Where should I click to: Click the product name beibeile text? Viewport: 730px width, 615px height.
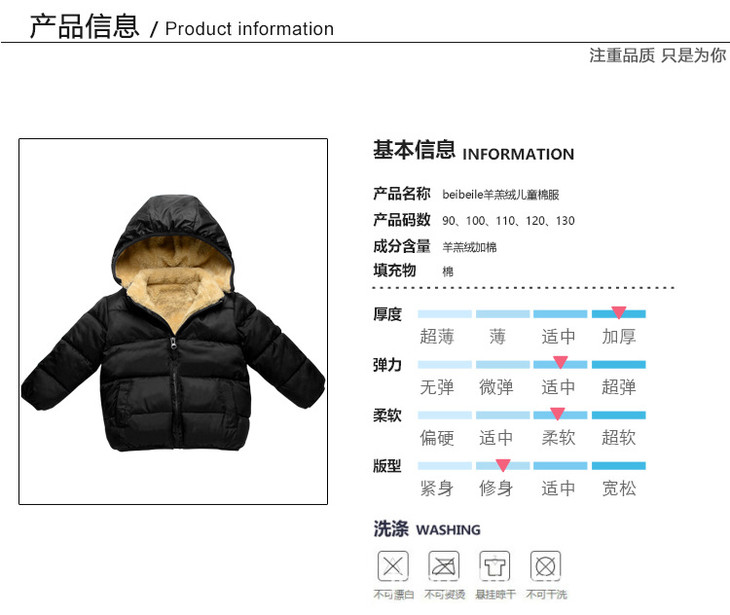(500, 195)
